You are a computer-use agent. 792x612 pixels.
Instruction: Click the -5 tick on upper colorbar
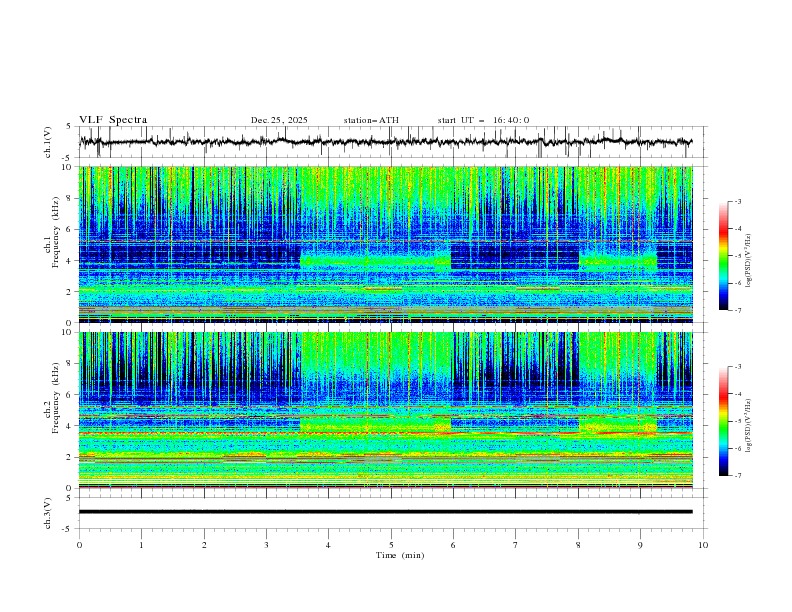click(737, 256)
